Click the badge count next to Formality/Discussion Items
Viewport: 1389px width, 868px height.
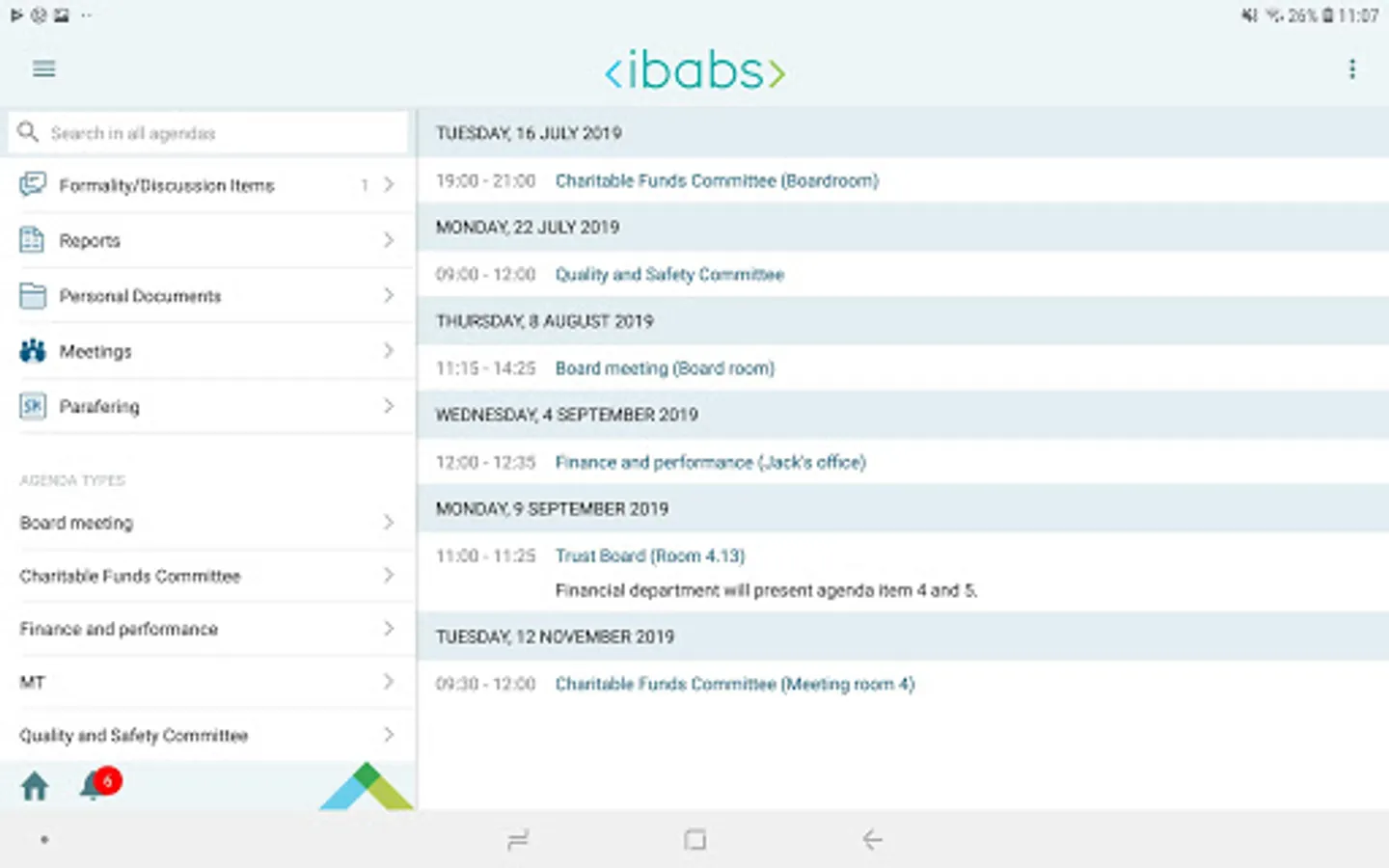(365, 185)
